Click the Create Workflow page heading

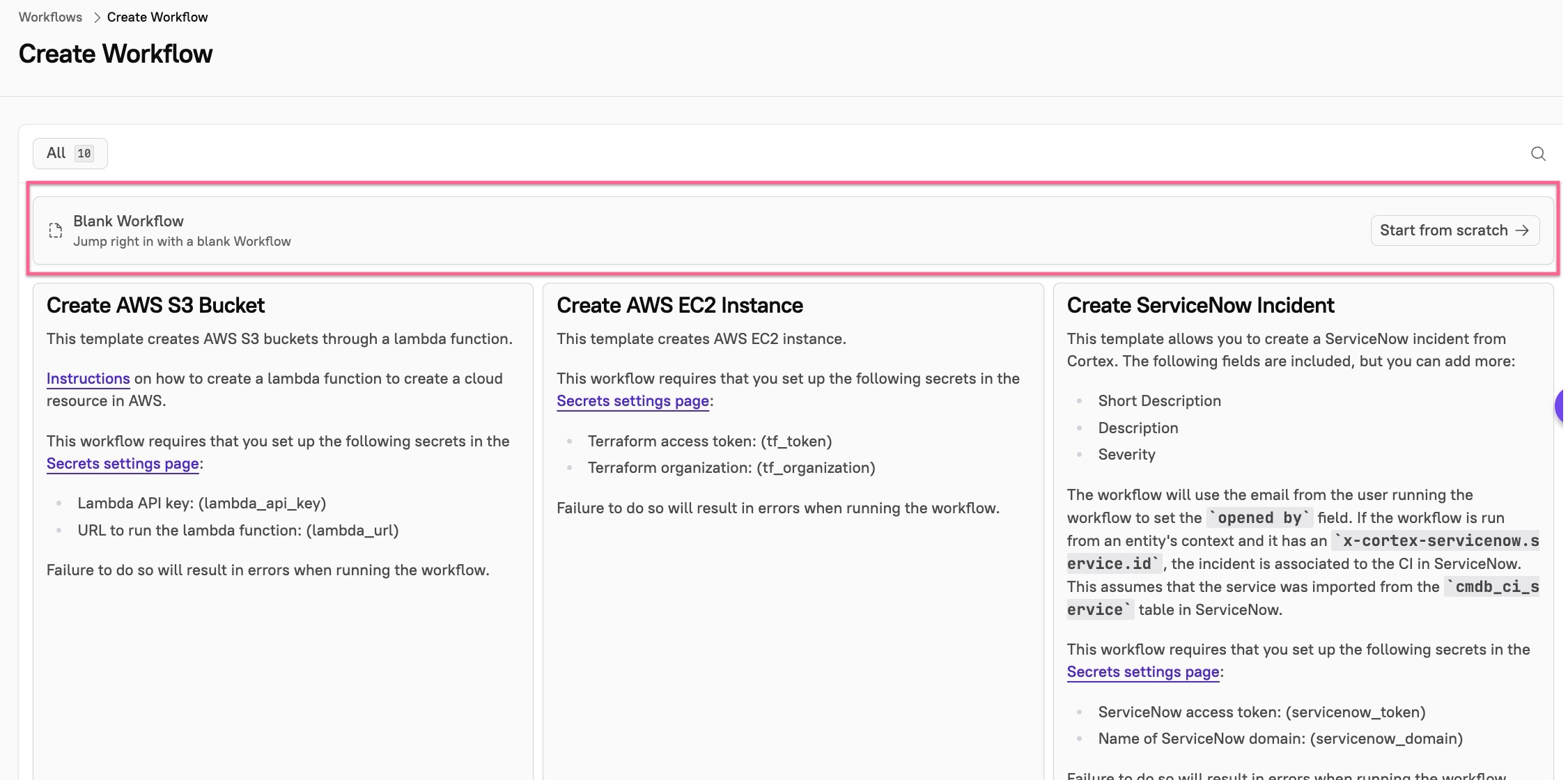[x=116, y=54]
